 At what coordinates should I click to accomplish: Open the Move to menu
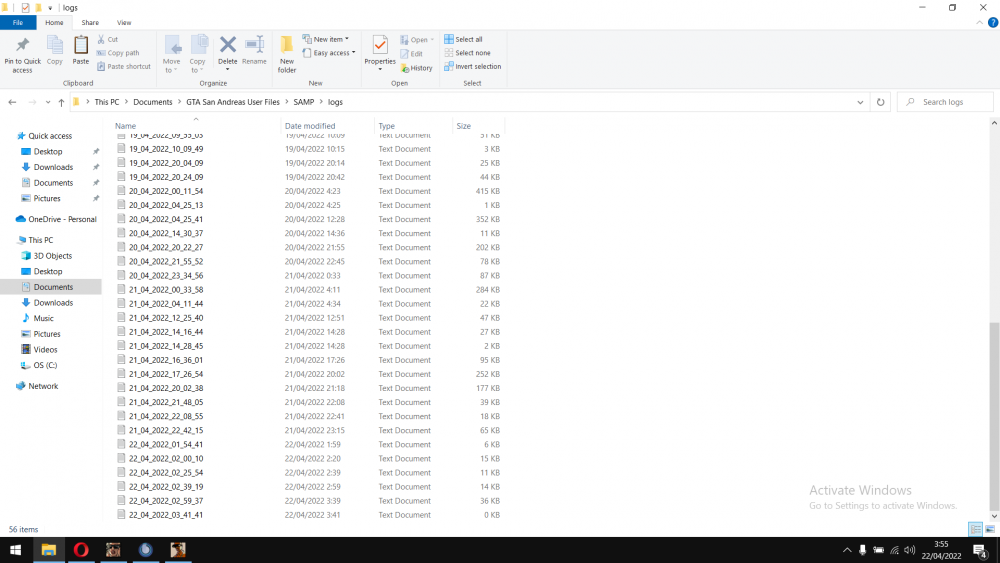tap(172, 55)
